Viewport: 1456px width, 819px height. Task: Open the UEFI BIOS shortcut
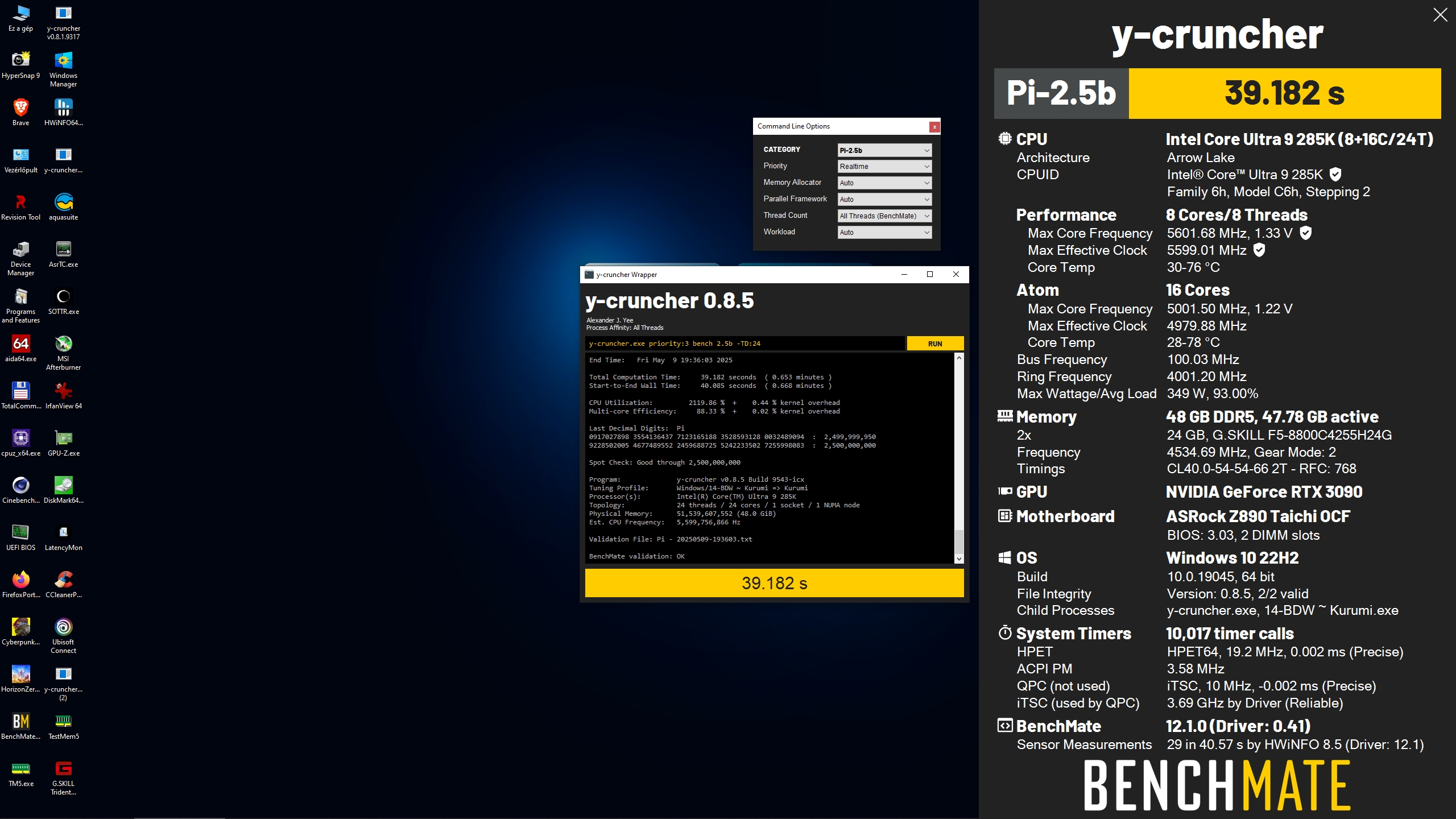[x=21, y=537]
